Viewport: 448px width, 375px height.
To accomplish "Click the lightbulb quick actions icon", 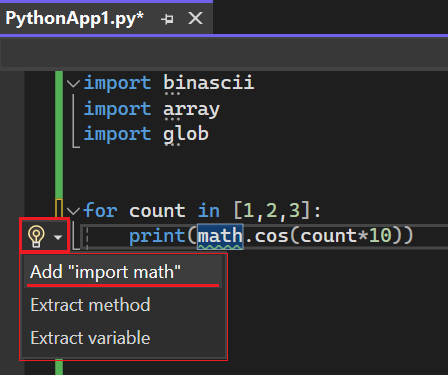I will (36, 236).
